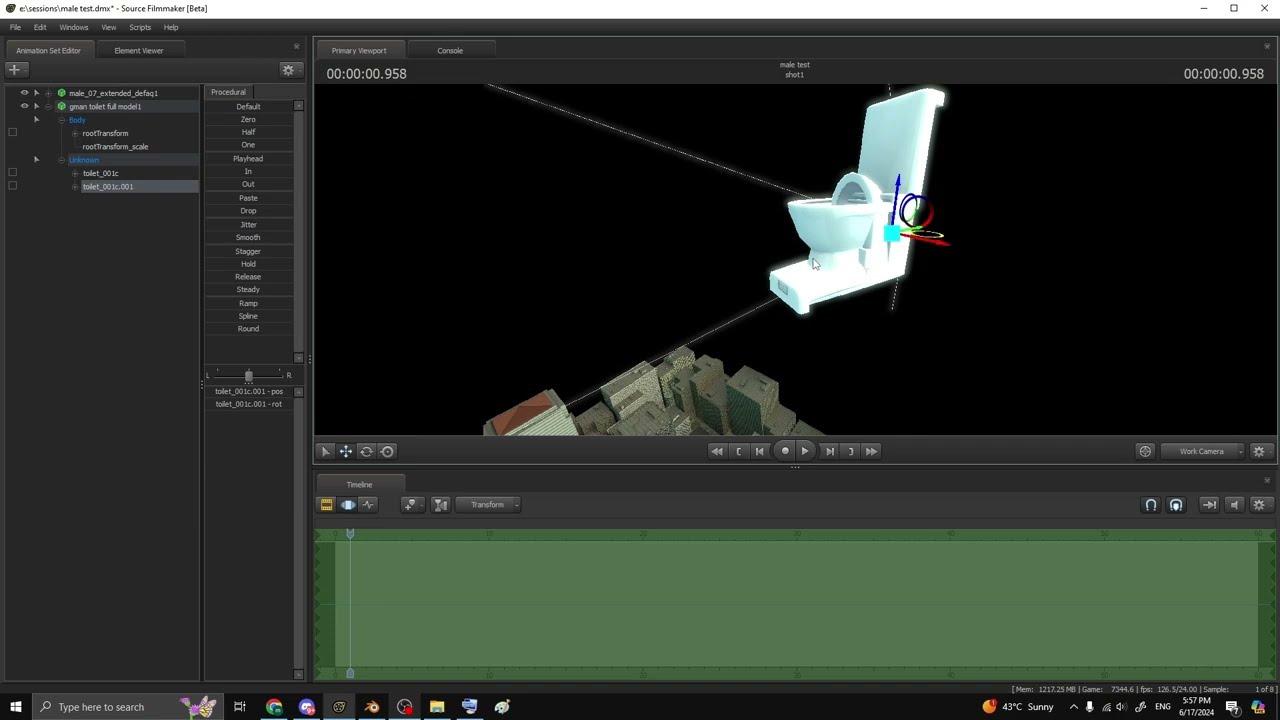Screen dimensions: 1280x720
Task: Choose the rotate manipulator tool
Action: pos(366,452)
